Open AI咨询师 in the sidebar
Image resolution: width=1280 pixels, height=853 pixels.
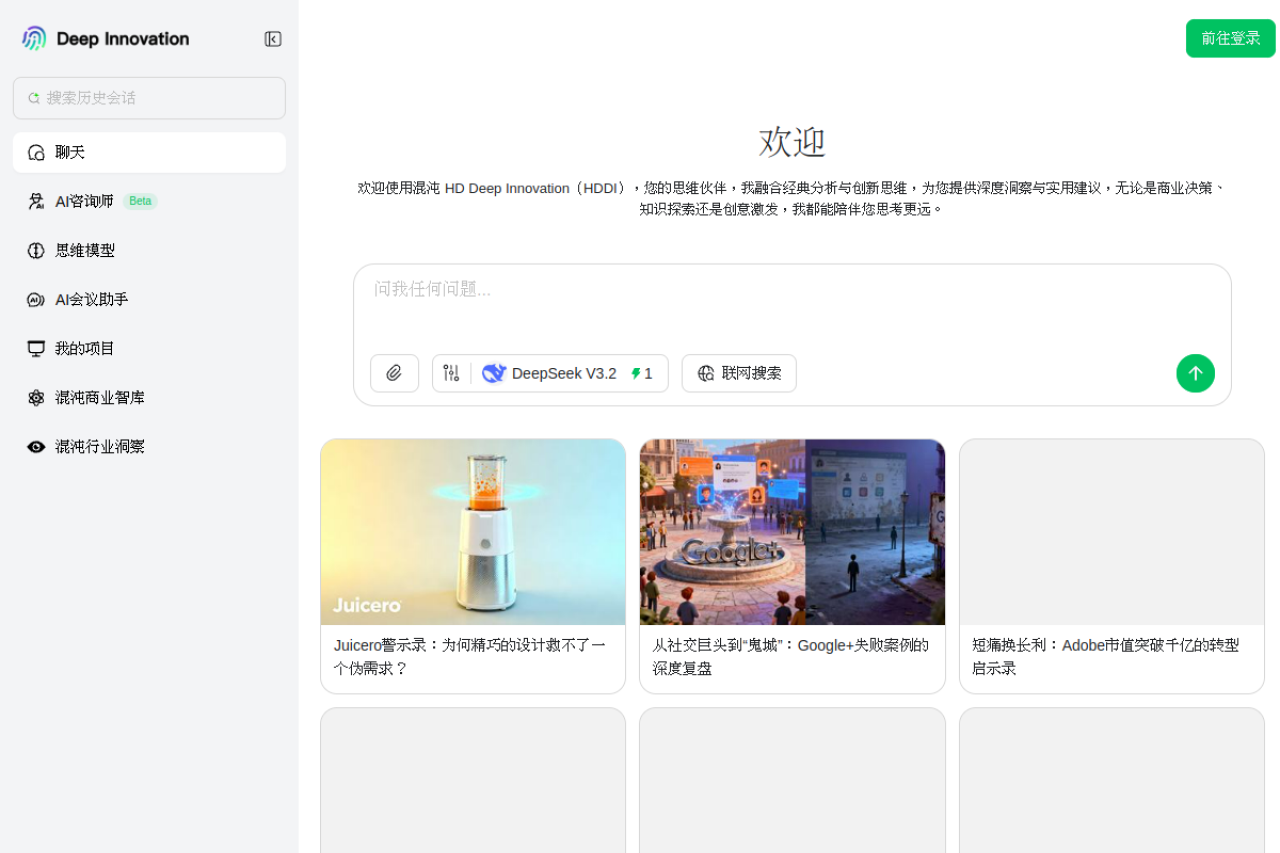149,202
